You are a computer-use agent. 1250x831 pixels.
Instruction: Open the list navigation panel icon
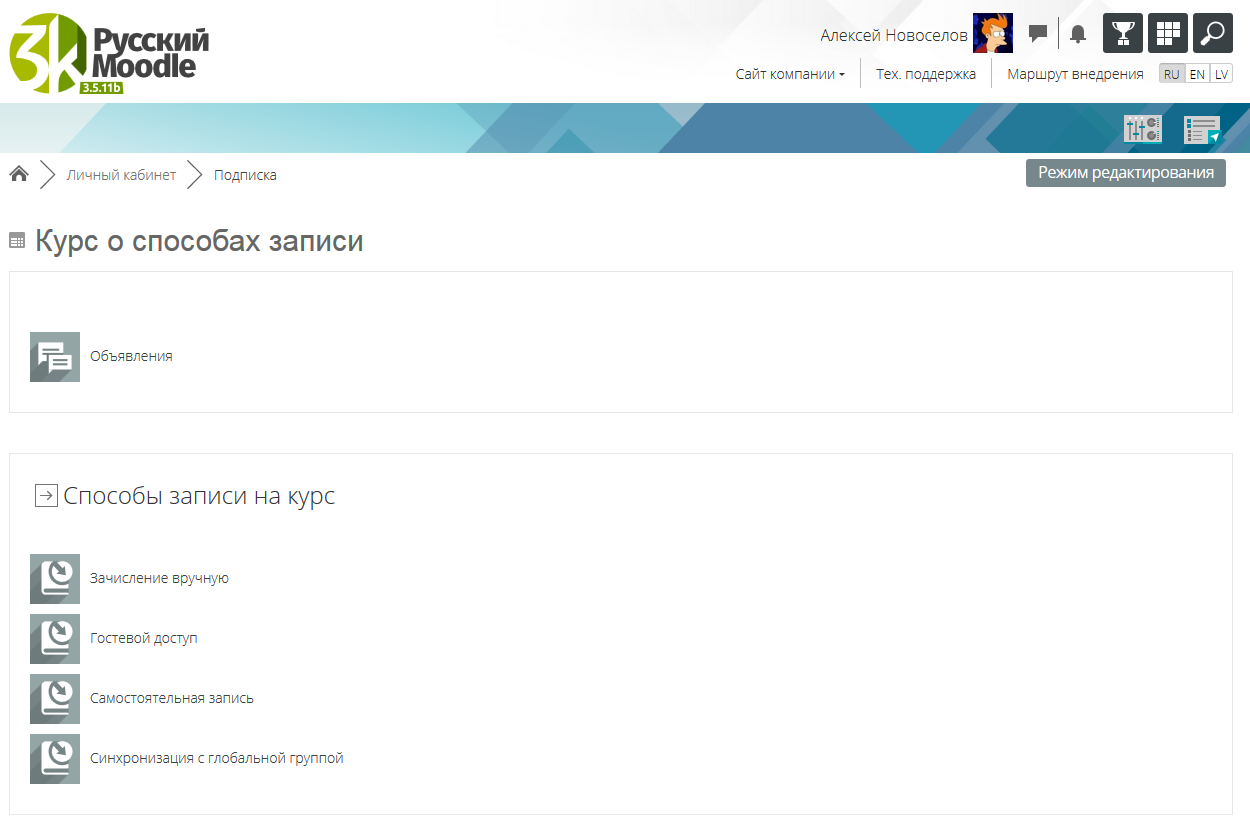(1202, 129)
